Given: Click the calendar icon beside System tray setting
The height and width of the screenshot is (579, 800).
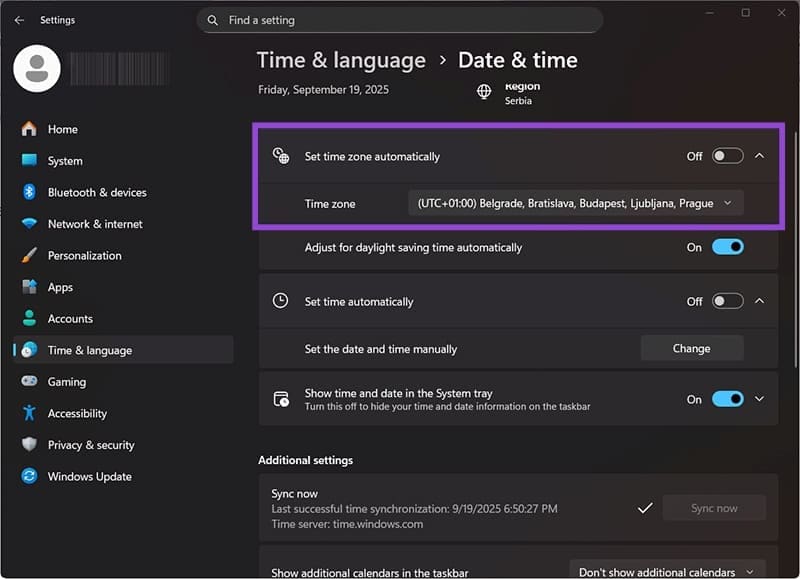Looking at the screenshot, I should point(281,399).
